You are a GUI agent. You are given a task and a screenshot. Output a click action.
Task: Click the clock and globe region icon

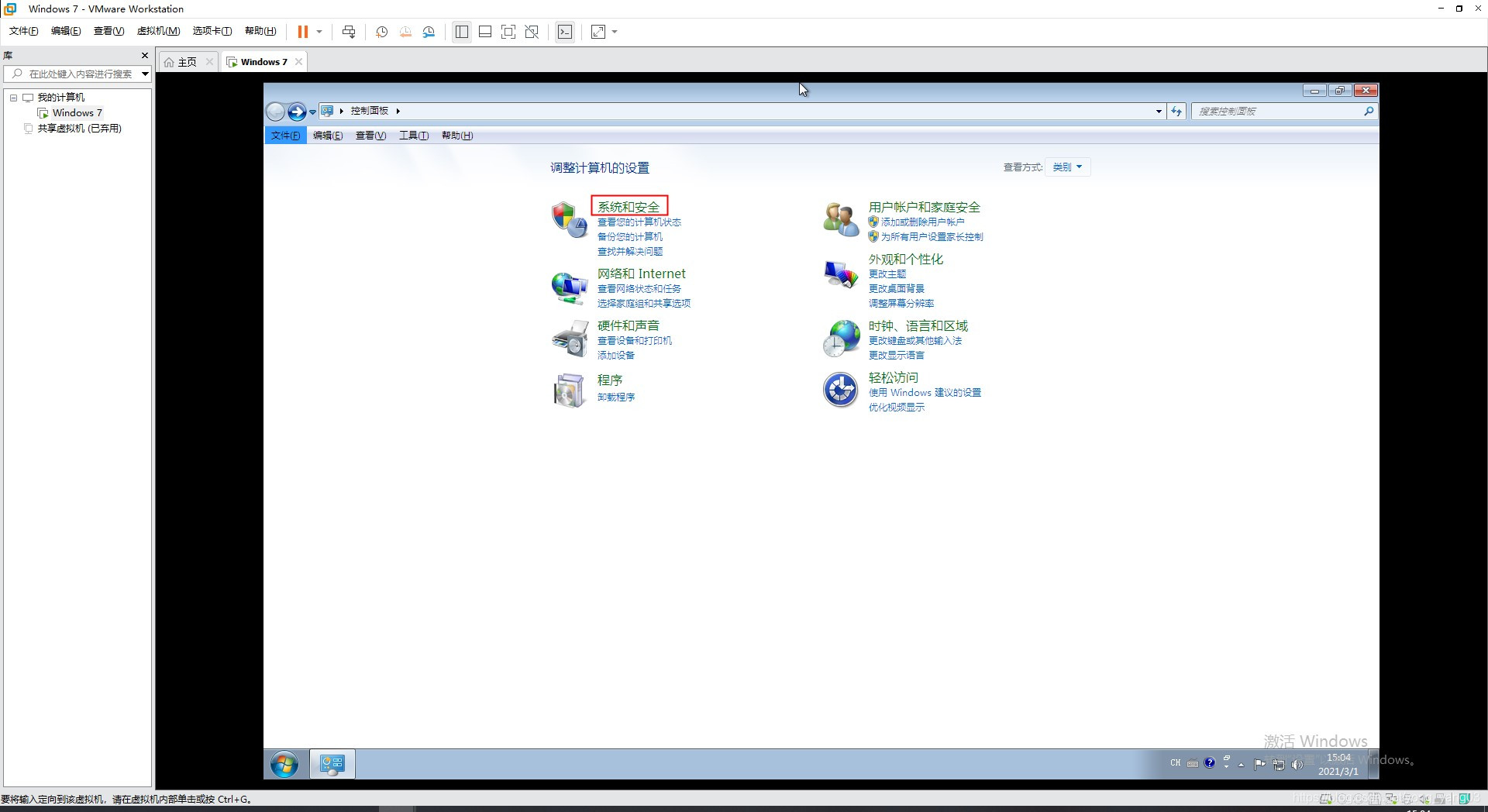point(841,339)
